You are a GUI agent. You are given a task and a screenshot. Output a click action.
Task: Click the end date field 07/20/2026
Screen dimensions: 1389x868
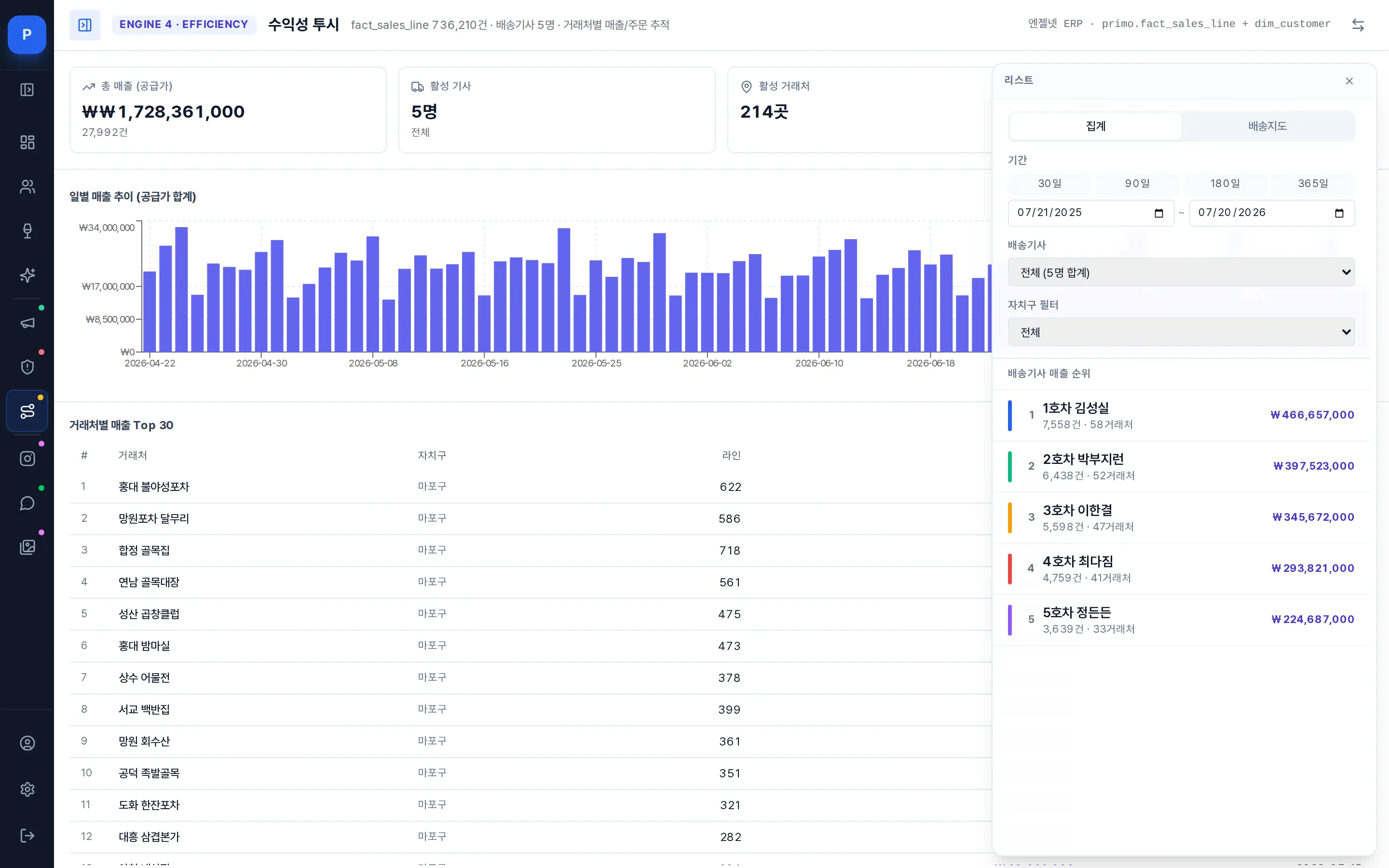coord(1272,213)
